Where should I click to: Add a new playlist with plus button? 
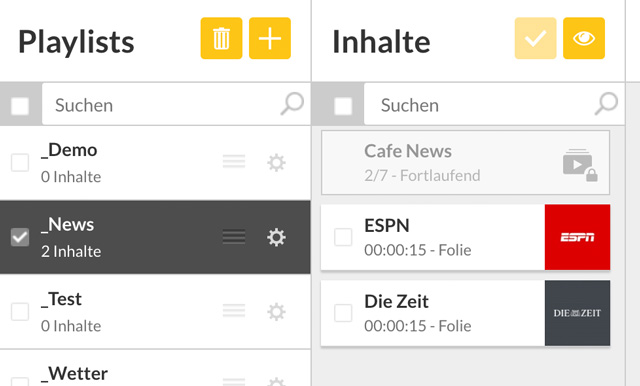[x=270, y=38]
